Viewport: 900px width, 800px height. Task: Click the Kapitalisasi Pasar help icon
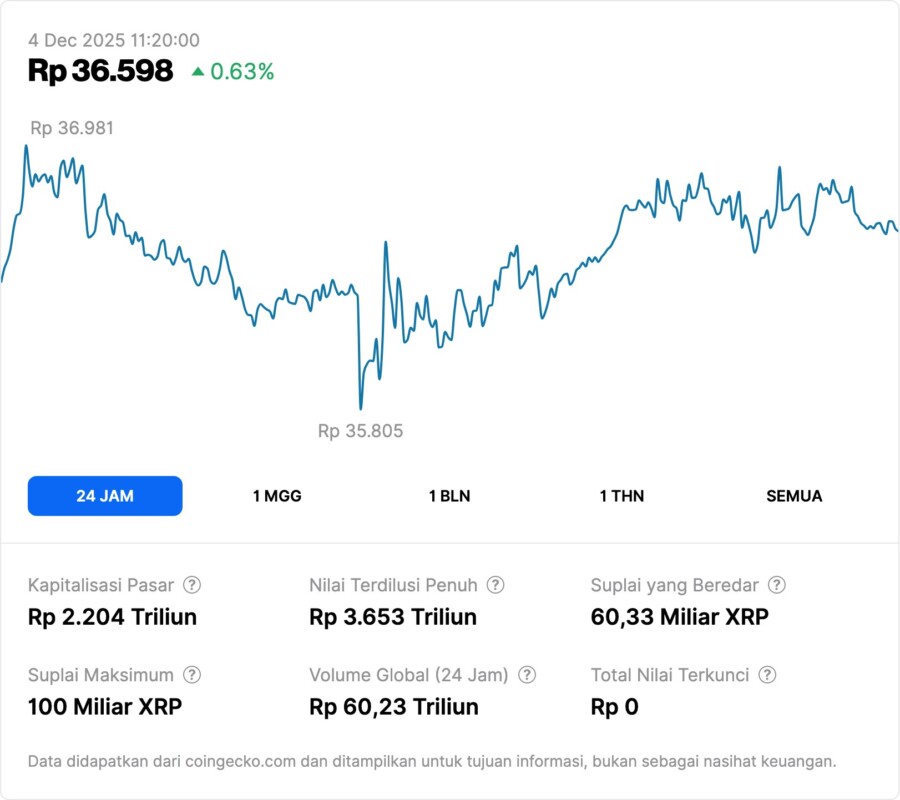click(x=192, y=585)
